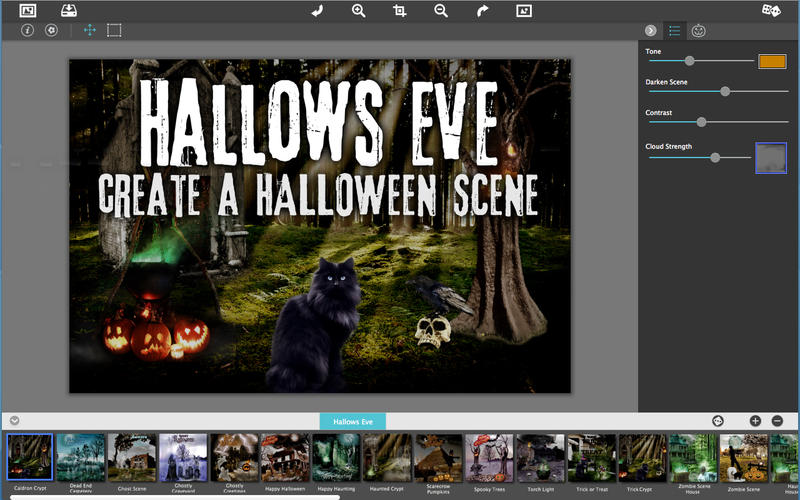
Task: Switch to the pumpkin elements tab
Action: [698, 31]
